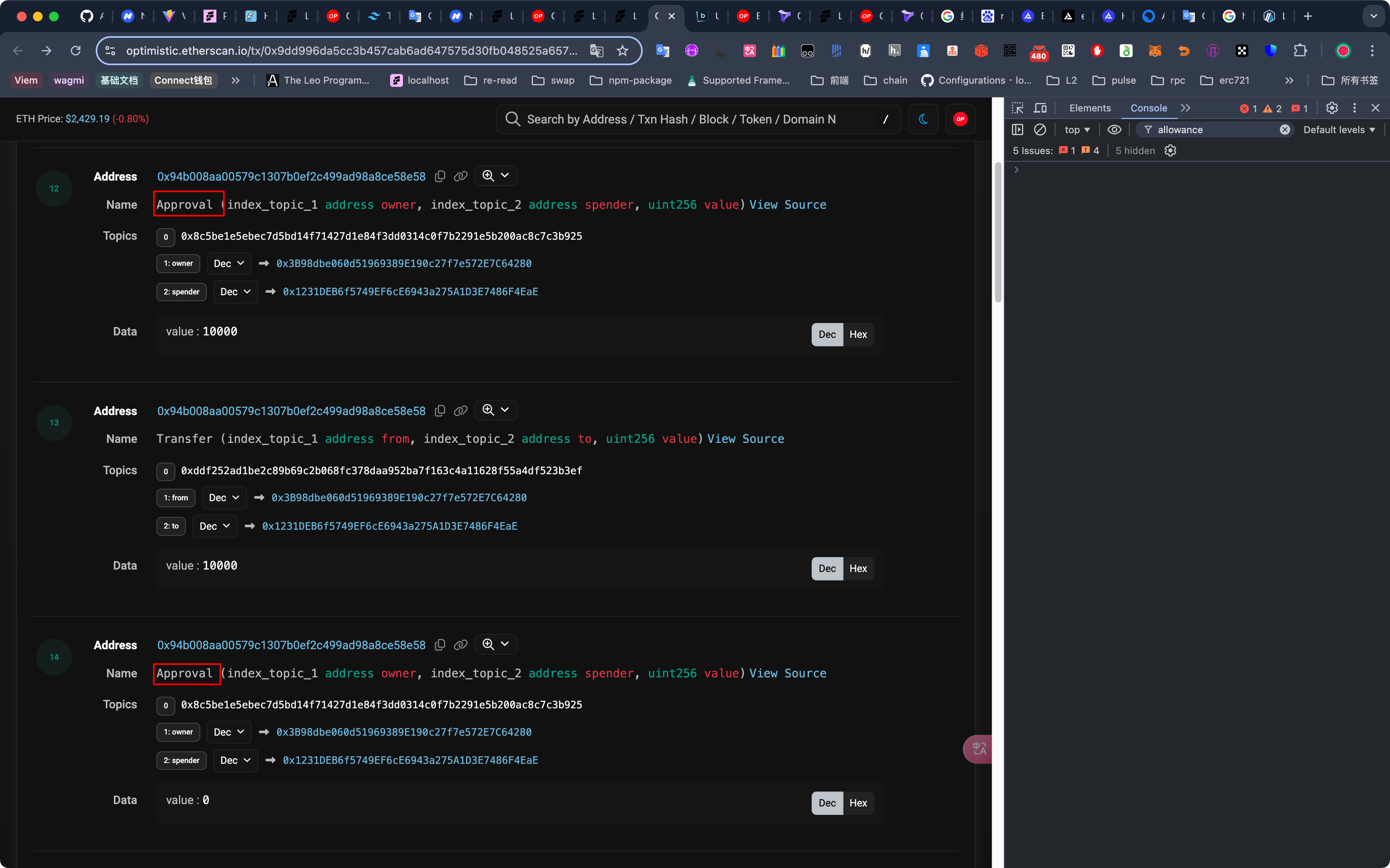
Task: Focus the Etherscan search field
Action: pos(699,119)
